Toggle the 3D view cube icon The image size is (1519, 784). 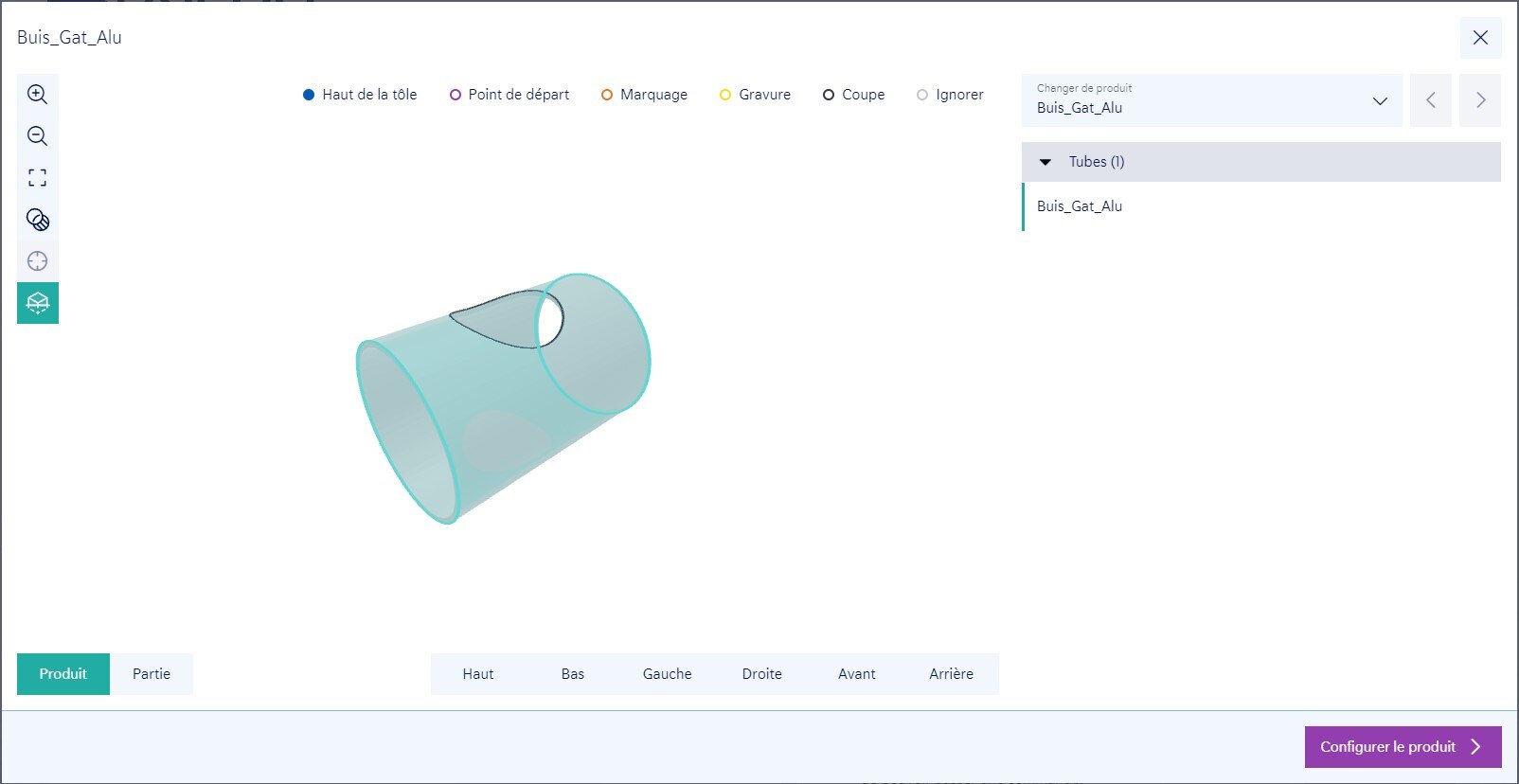coord(37,303)
